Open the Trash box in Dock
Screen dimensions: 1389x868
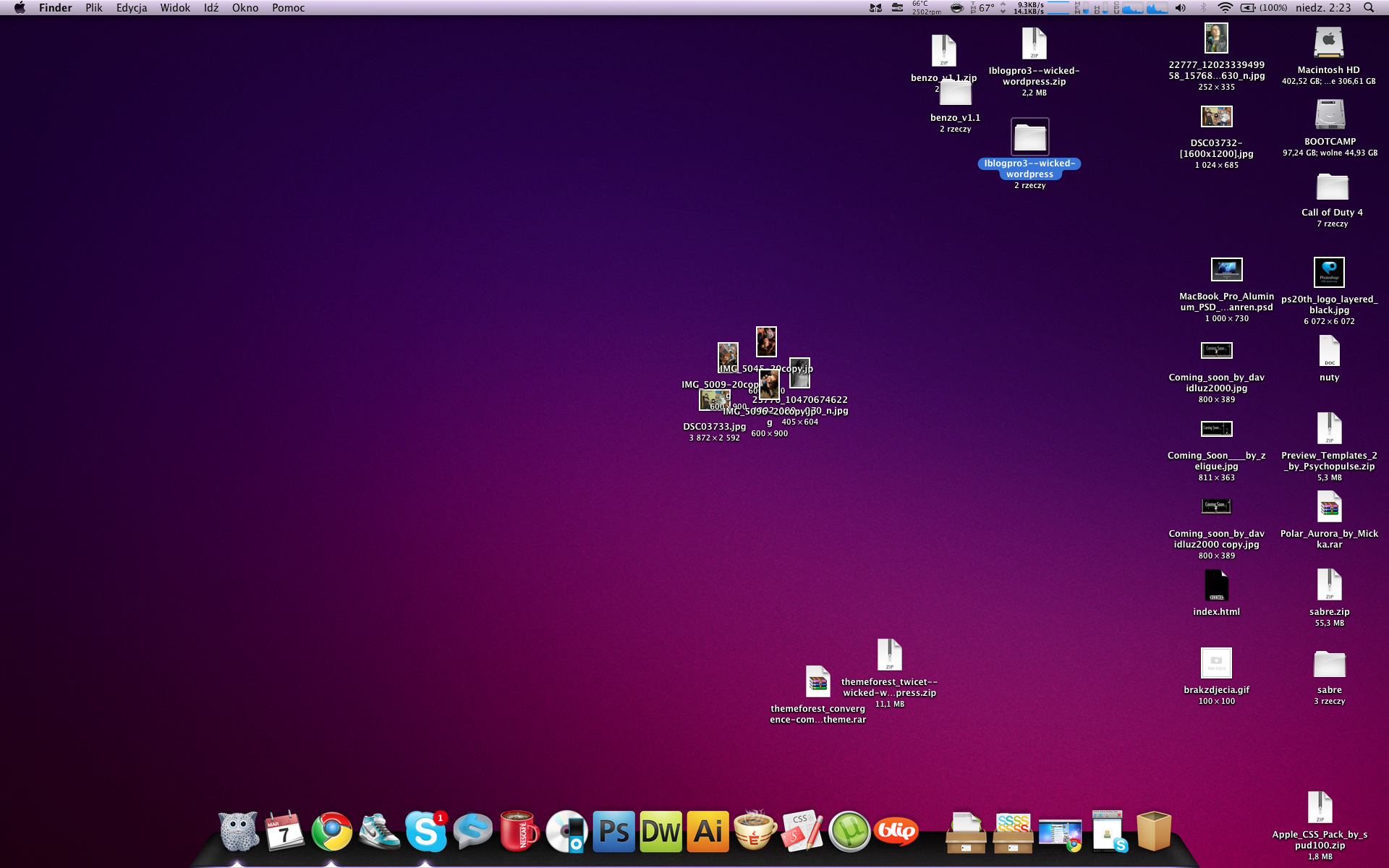coord(1154,832)
